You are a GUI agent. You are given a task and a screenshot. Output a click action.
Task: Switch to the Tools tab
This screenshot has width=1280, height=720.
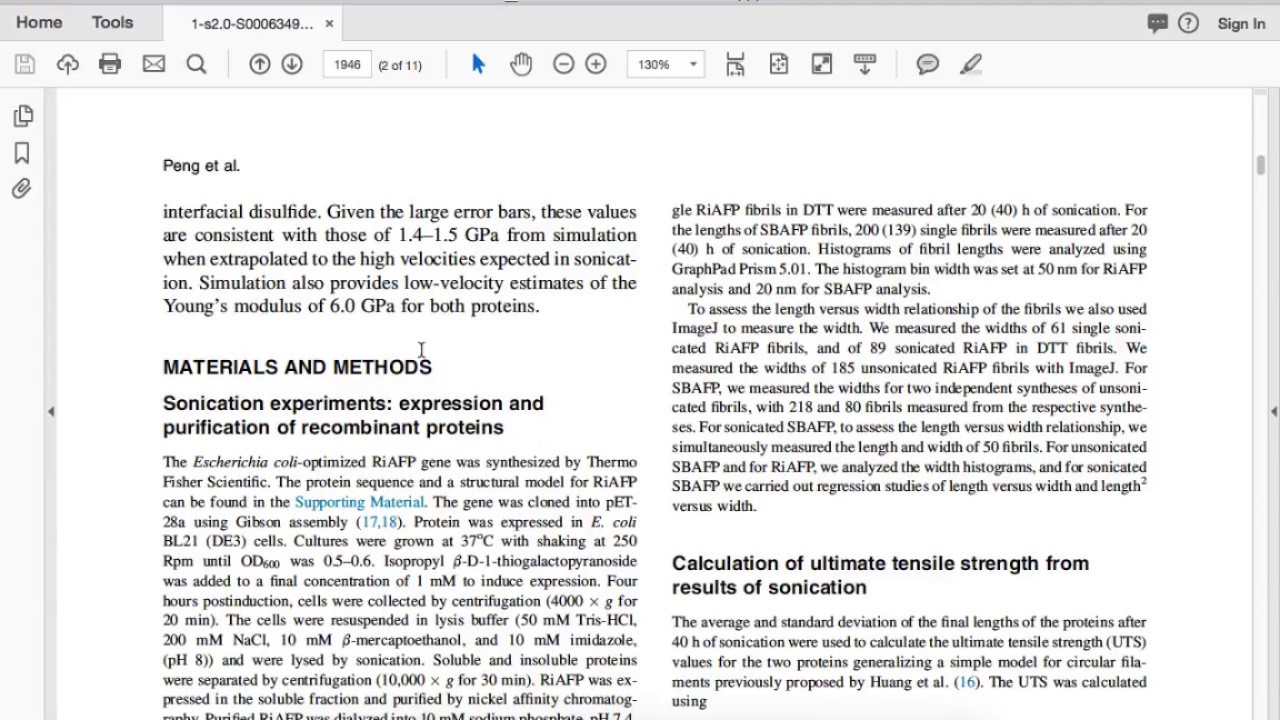click(x=113, y=22)
